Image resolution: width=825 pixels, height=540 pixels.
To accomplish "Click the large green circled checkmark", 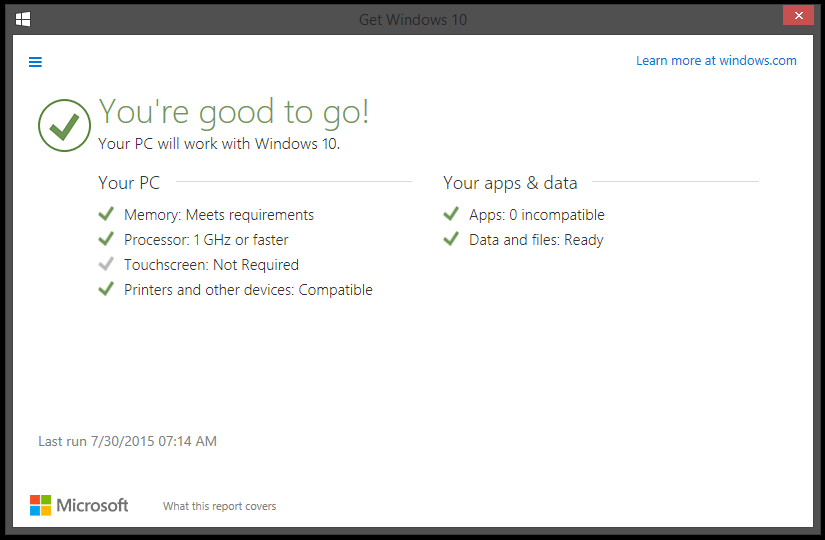I will 64,125.
